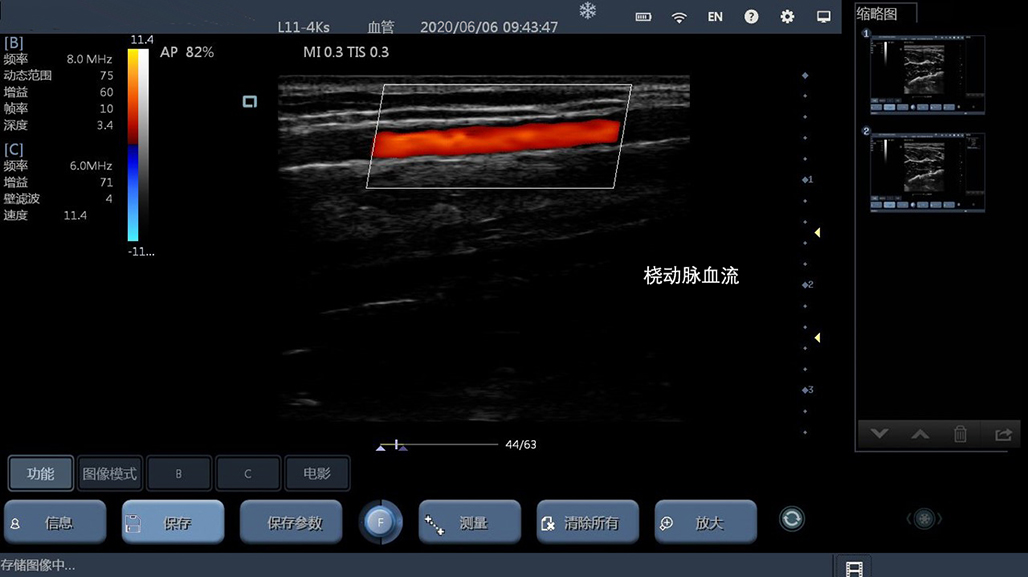Switch to the 图像模式 tab
Viewport: 1028px width, 577px height.
coord(109,474)
